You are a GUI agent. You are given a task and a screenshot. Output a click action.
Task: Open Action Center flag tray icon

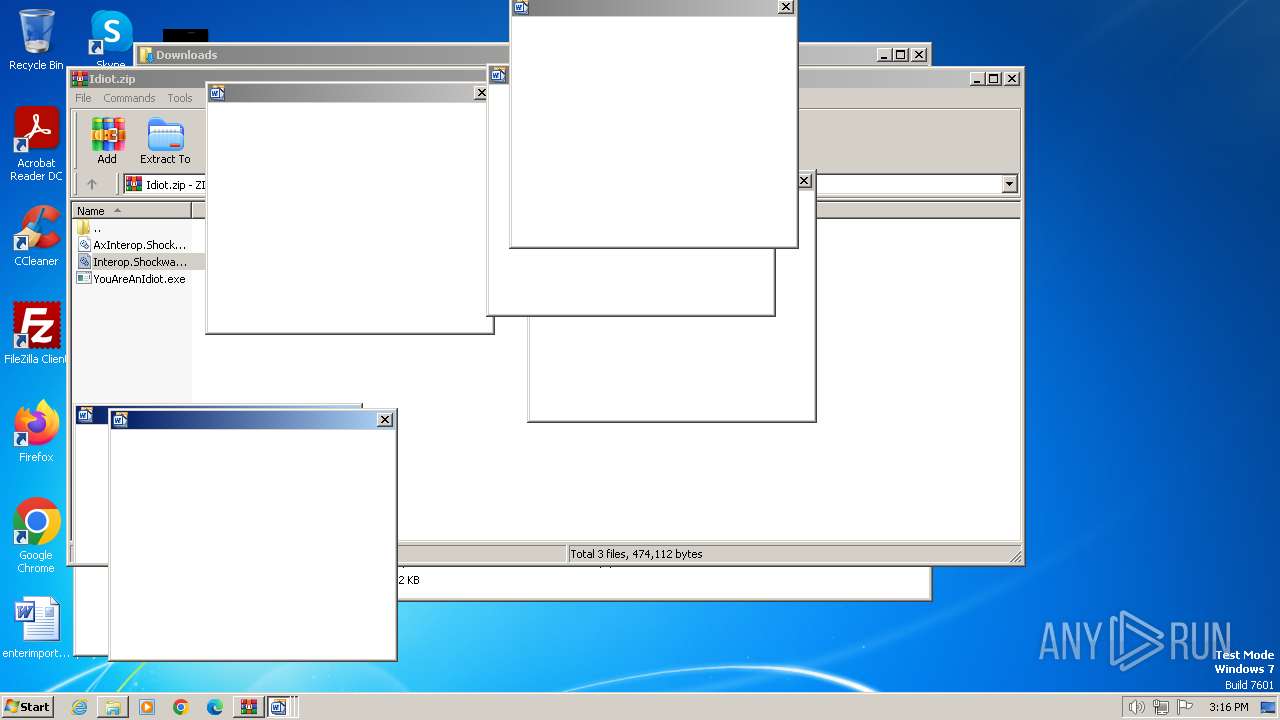[x=1186, y=707]
